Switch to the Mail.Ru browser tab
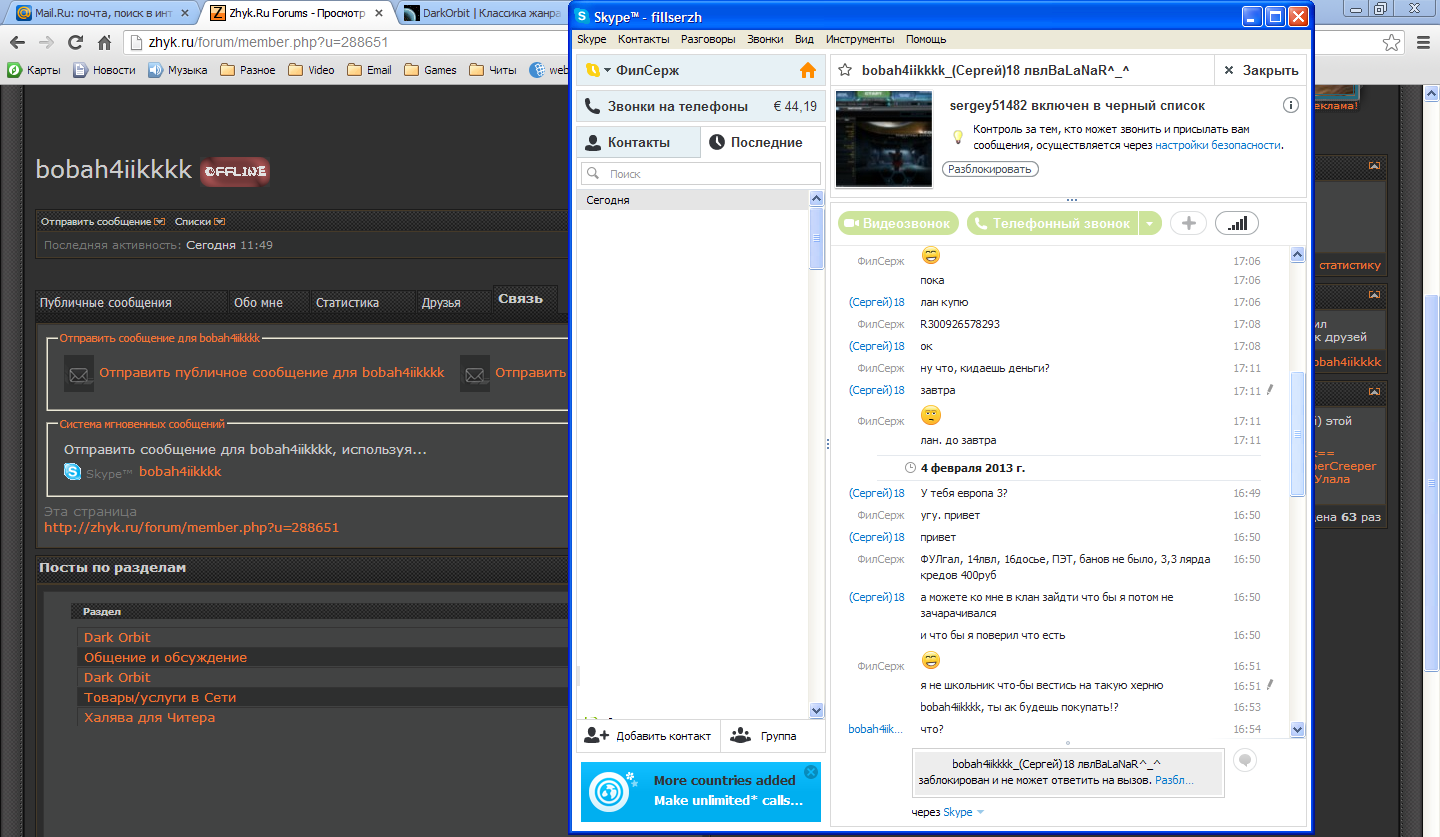Viewport: 1440px width, 837px height. tap(102, 14)
